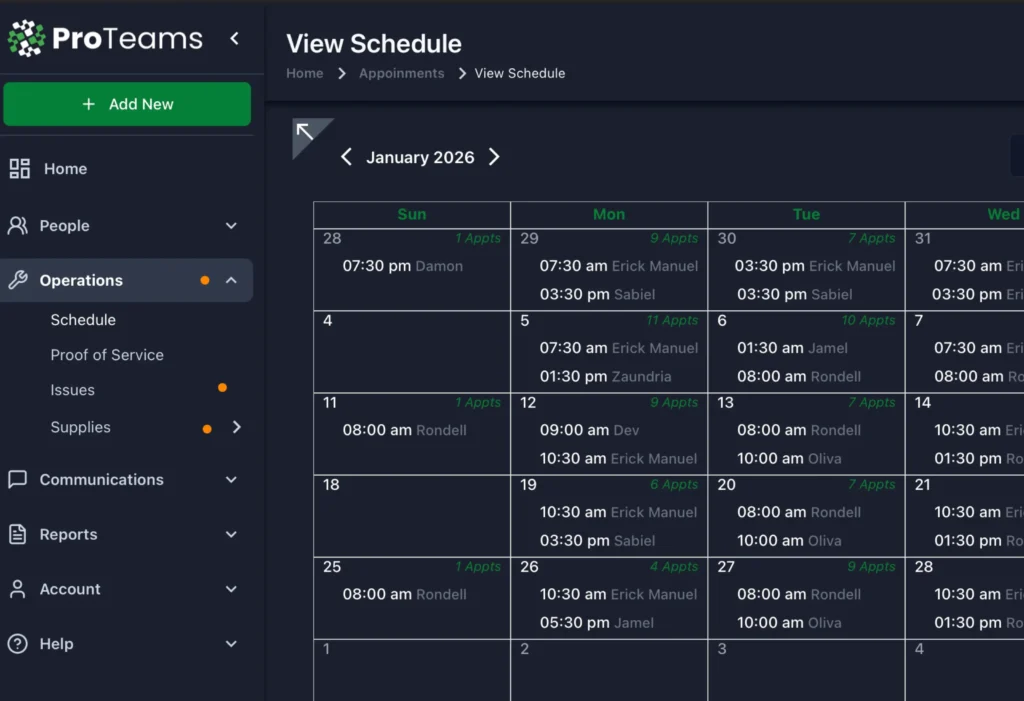Expand the Supplies submenu arrow
1024x701 pixels.
237,427
